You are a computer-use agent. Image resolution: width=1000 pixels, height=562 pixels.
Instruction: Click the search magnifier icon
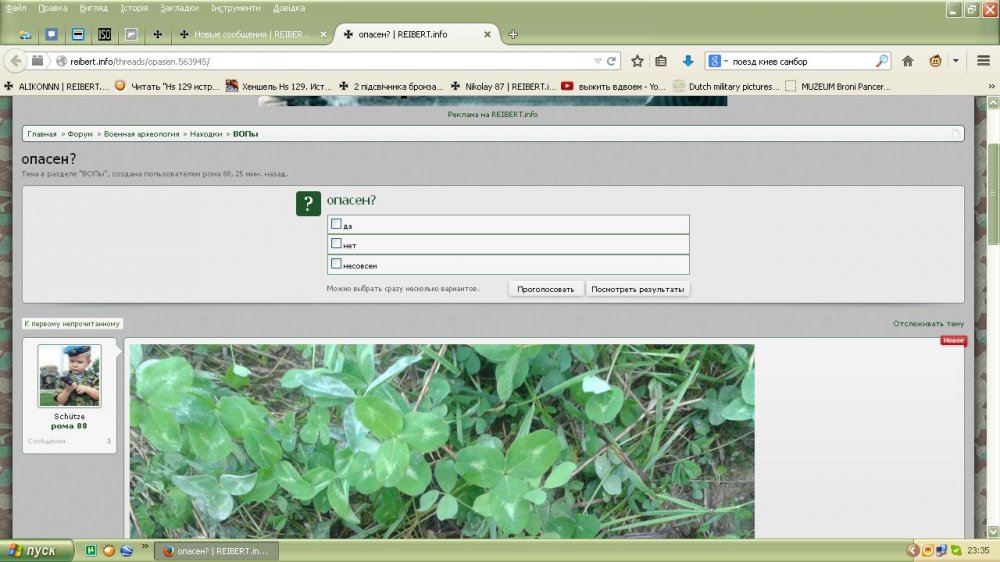[x=882, y=61]
